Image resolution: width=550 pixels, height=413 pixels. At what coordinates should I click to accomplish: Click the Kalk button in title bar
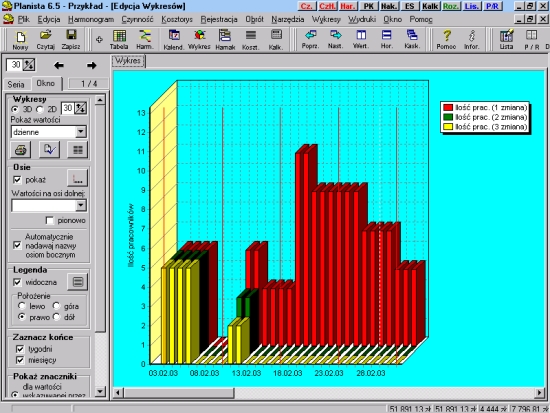click(430, 6)
